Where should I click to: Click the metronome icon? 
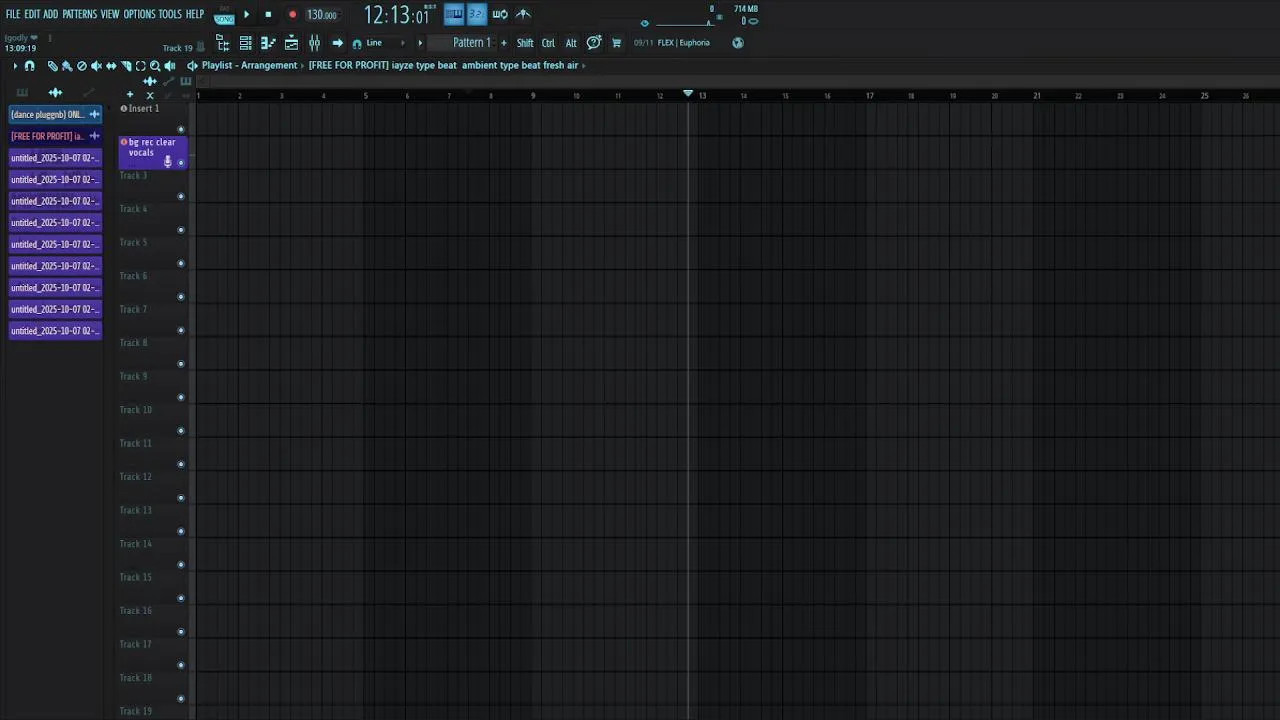coord(523,14)
